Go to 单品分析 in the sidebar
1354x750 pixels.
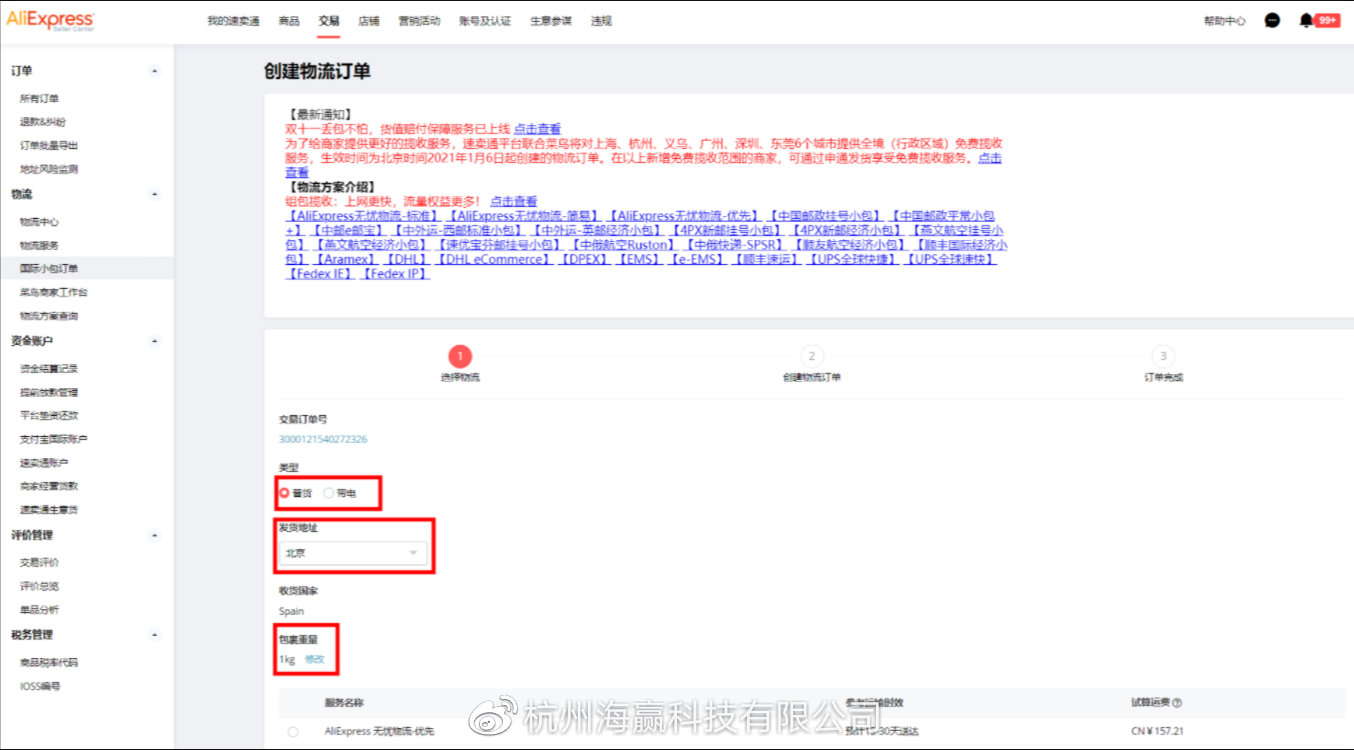pos(39,609)
